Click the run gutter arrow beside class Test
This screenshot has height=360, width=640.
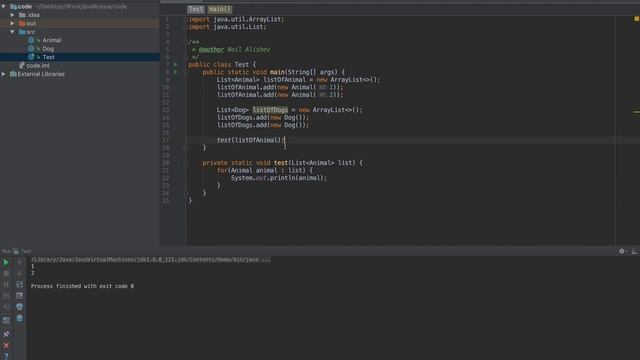pos(176,64)
